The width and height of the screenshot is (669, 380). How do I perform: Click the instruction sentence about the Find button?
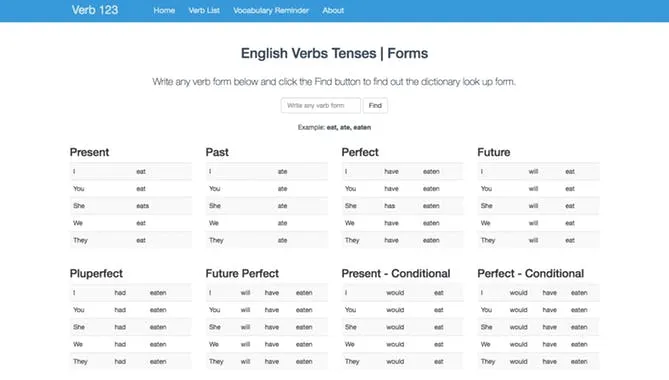coord(334,81)
